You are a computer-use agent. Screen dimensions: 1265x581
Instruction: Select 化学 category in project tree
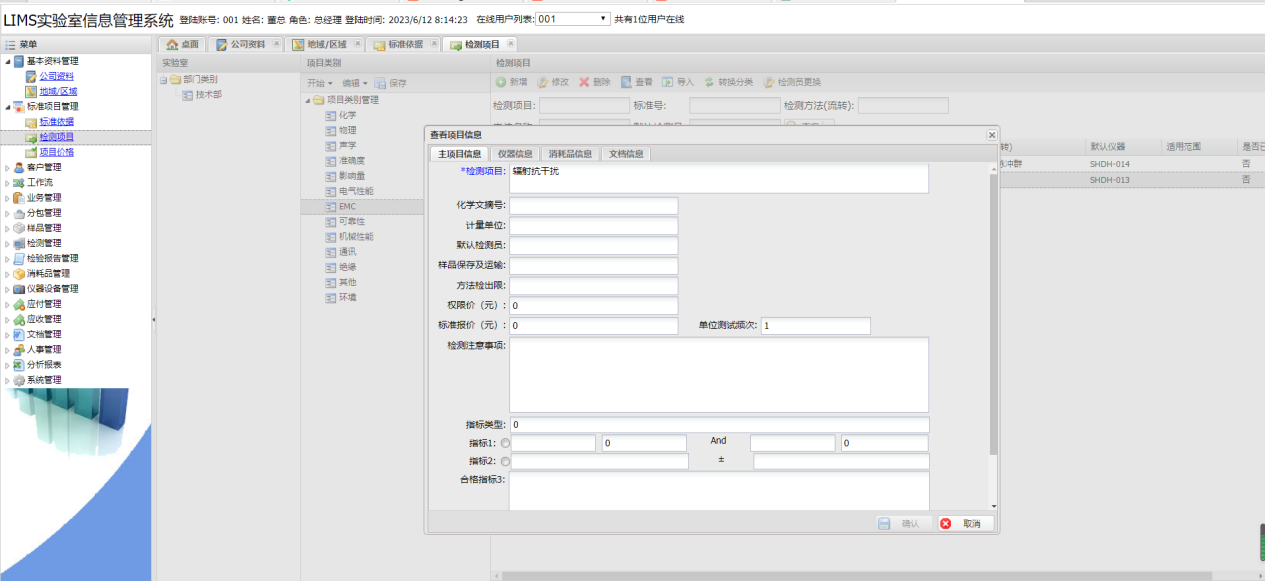coord(347,115)
